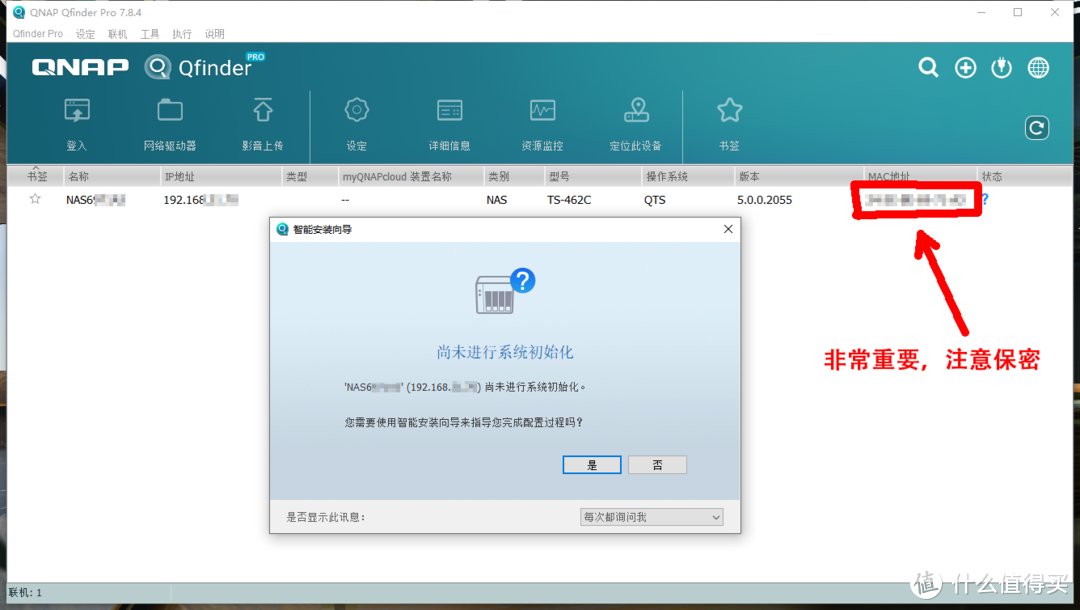Click the QNAP brand logo
1080x610 pixels.
point(80,67)
